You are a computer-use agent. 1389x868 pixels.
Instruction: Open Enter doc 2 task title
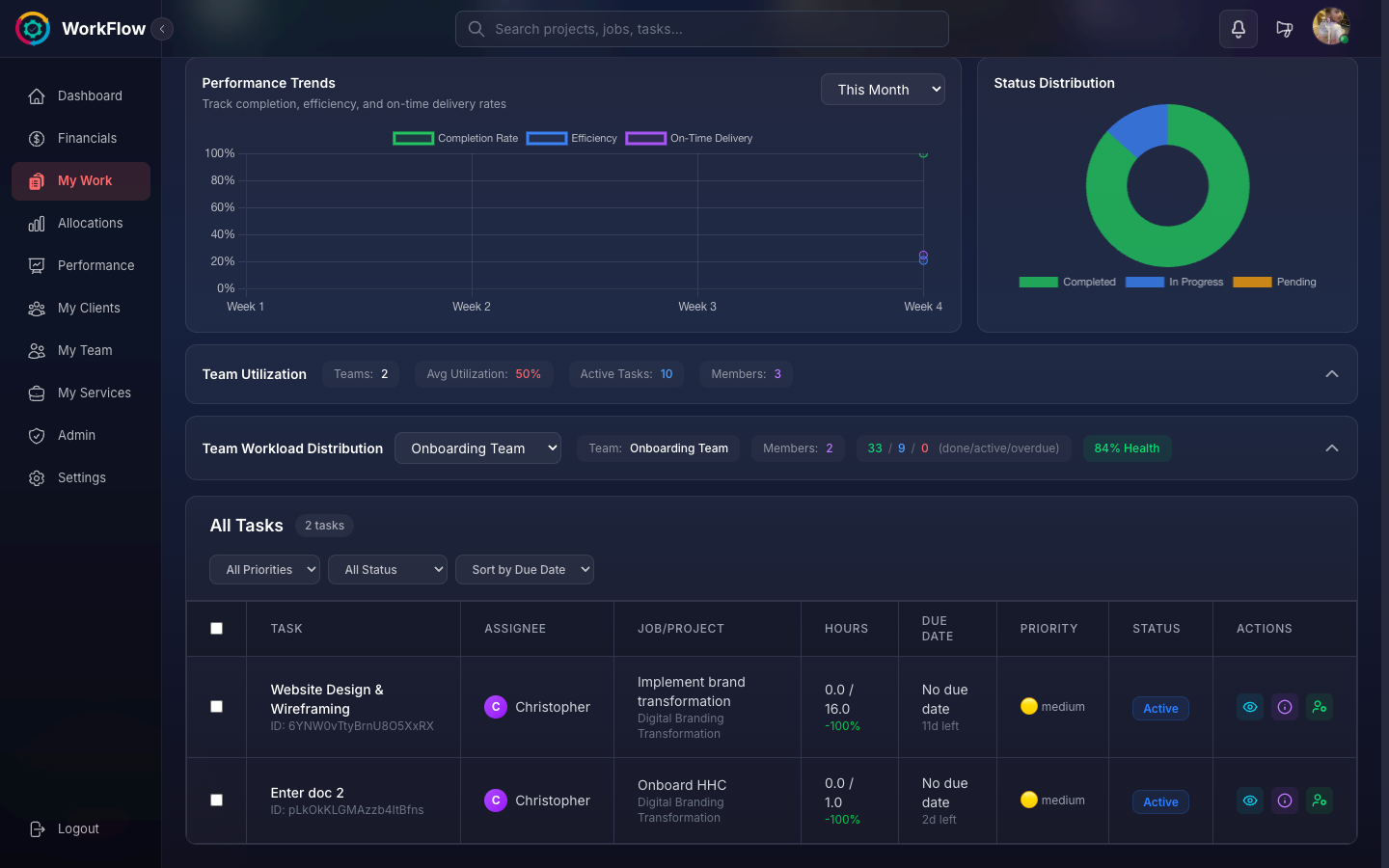tap(307, 793)
